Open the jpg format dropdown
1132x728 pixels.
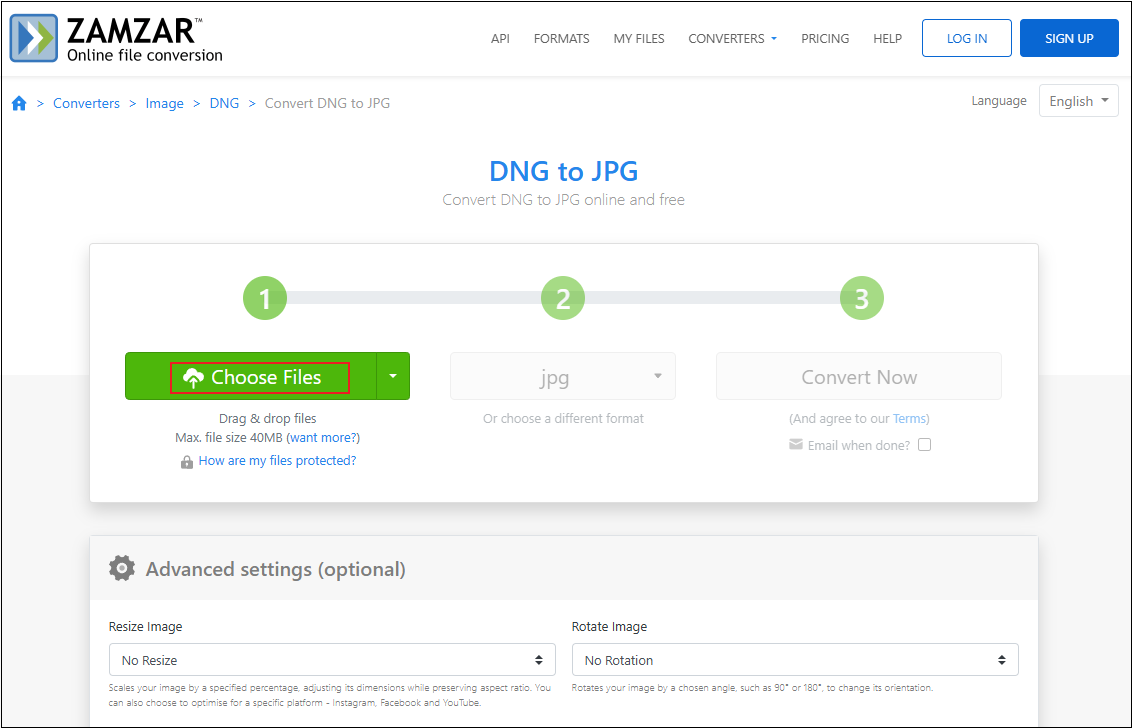563,376
